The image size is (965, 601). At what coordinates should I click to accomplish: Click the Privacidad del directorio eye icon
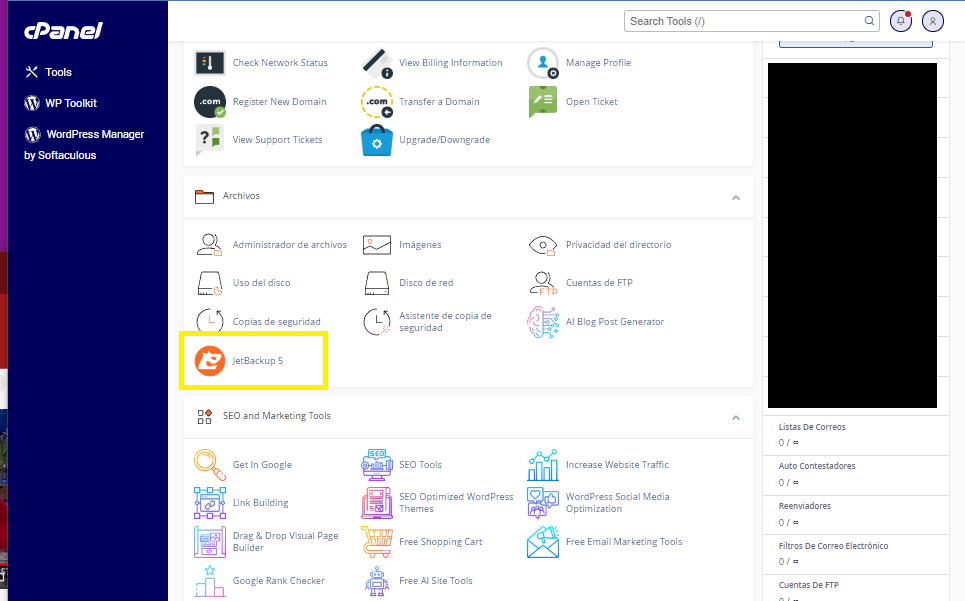543,245
